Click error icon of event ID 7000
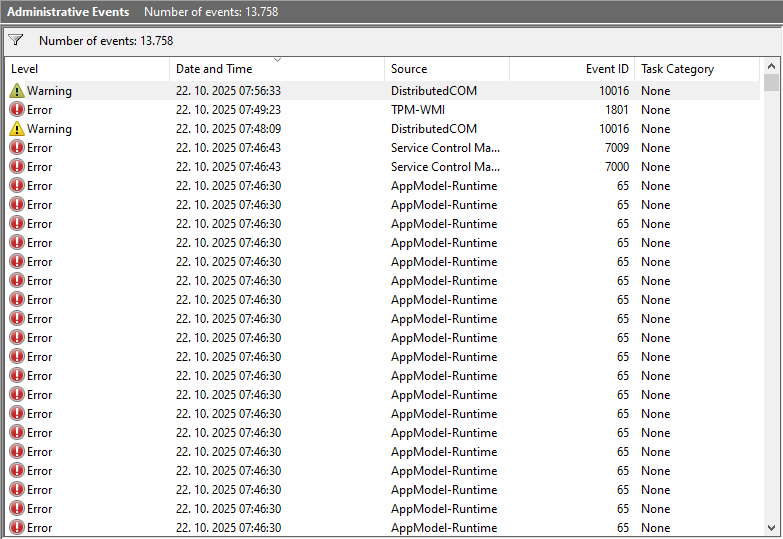Image resolution: width=783 pixels, height=539 pixels. 17,167
